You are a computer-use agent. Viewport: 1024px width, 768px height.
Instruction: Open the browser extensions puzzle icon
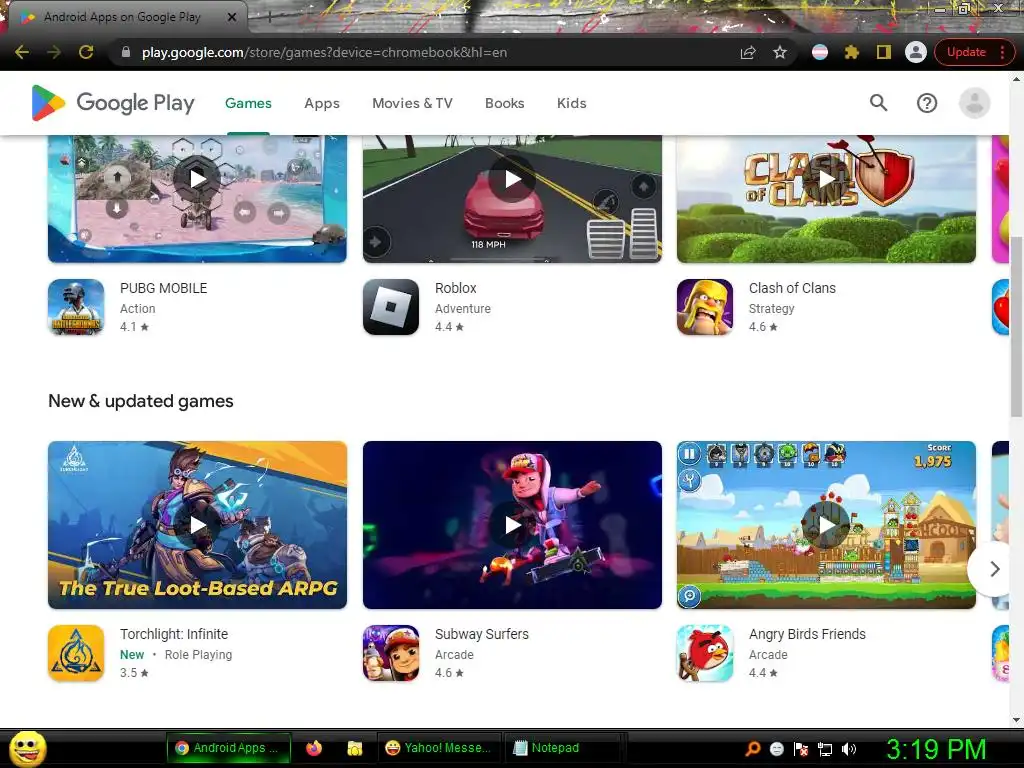coord(852,52)
